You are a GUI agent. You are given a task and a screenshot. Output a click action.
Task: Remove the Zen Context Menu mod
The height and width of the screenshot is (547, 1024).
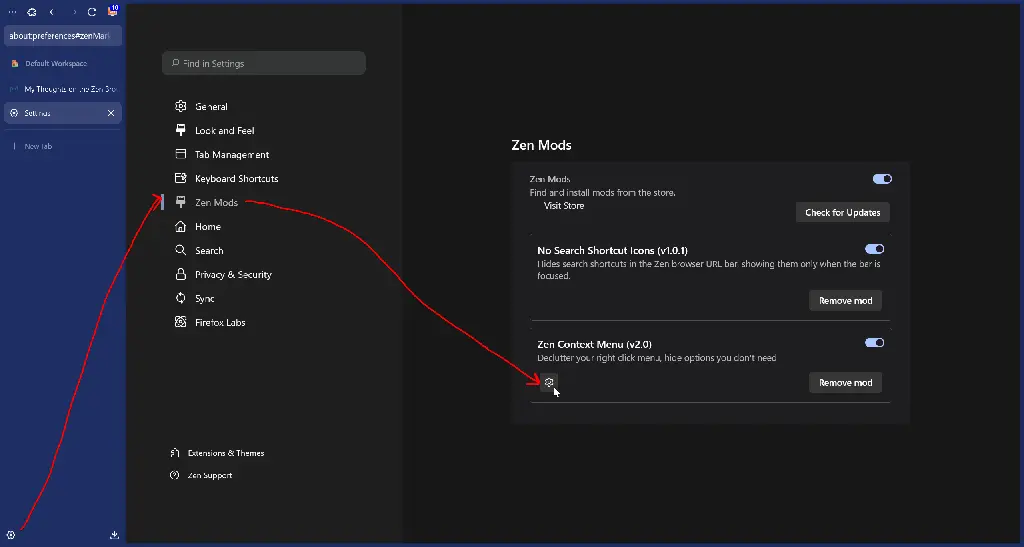(846, 383)
